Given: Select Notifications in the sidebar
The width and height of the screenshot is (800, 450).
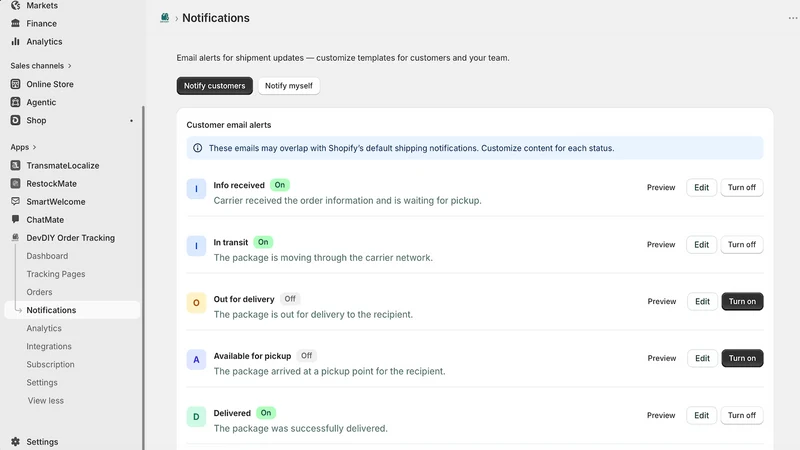Looking at the screenshot, I should (72, 310).
